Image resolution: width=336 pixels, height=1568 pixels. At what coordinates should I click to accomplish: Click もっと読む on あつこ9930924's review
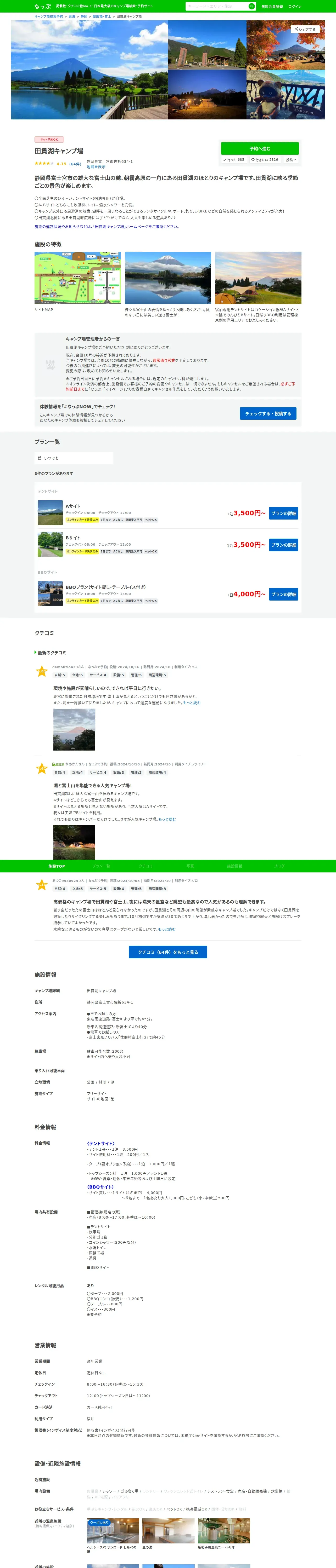click(167, 930)
